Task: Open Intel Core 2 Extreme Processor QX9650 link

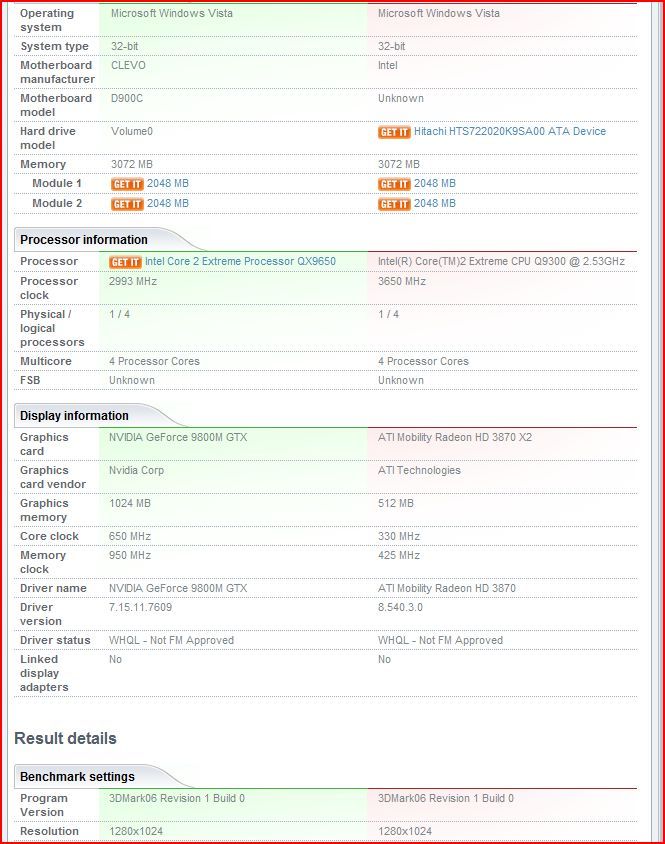Action: point(240,261)
